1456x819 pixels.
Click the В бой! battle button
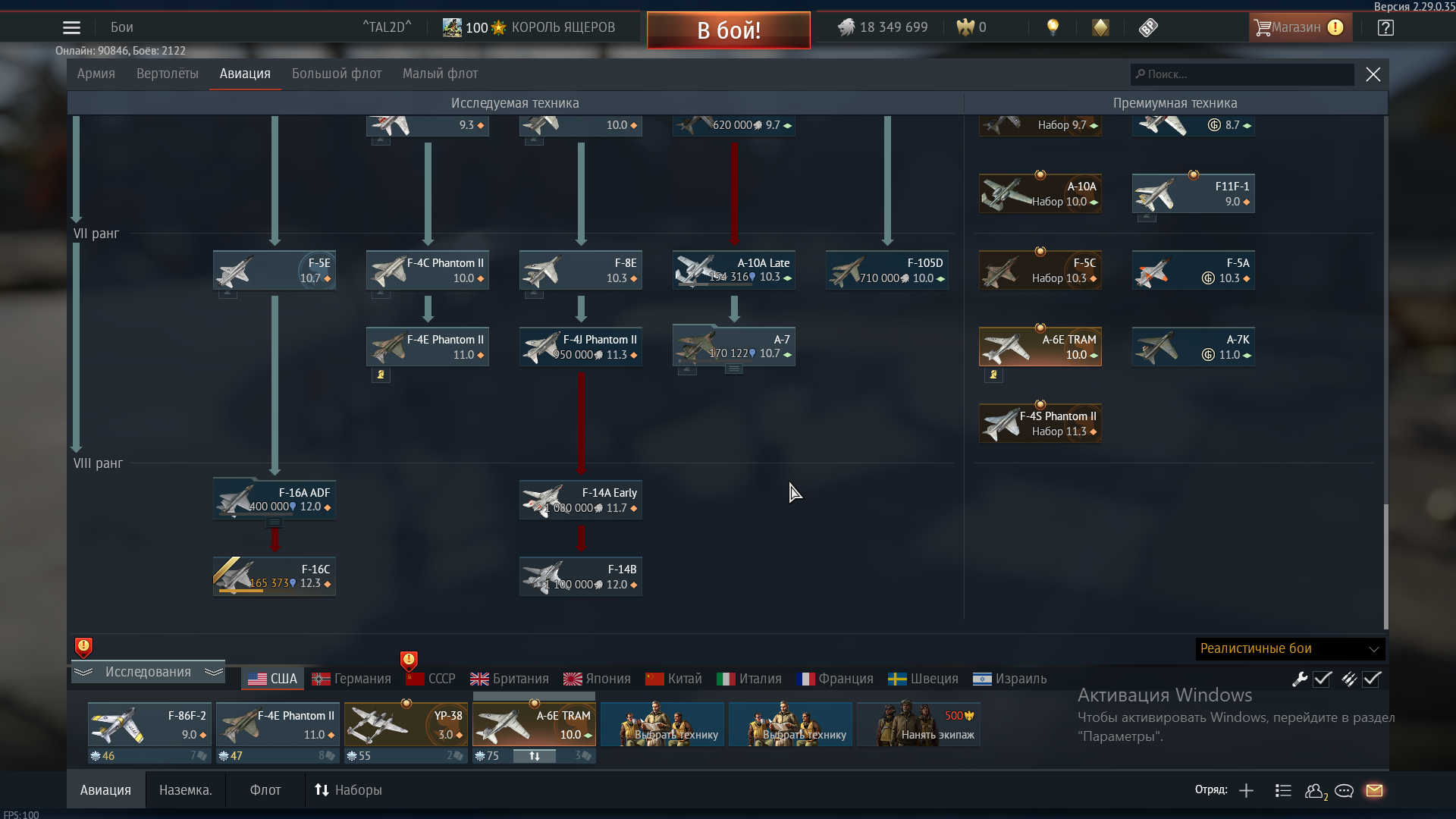729,30
